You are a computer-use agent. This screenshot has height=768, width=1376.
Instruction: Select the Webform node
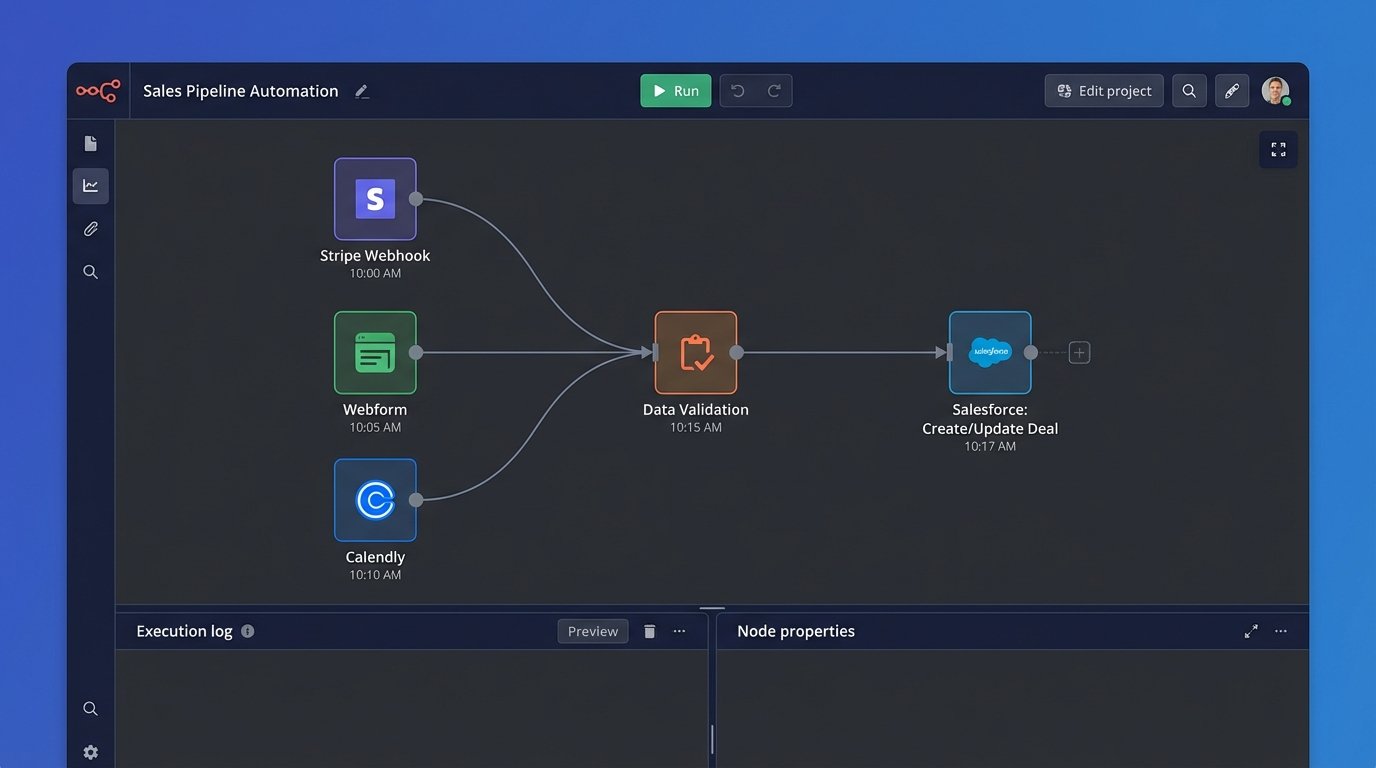(375, 353)
